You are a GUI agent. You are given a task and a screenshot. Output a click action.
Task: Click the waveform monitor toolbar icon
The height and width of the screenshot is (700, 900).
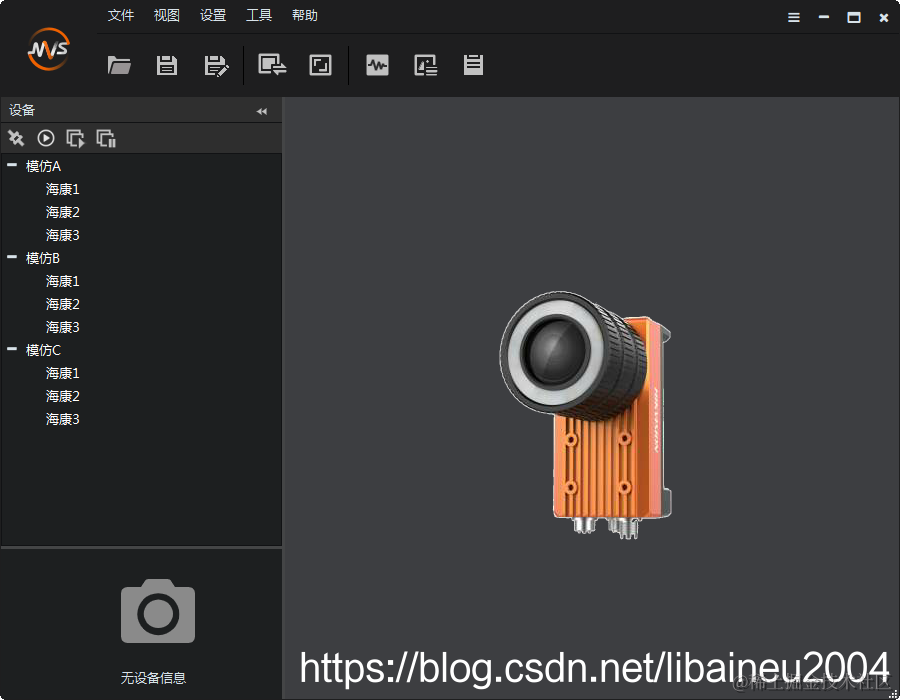pos(377,65)
